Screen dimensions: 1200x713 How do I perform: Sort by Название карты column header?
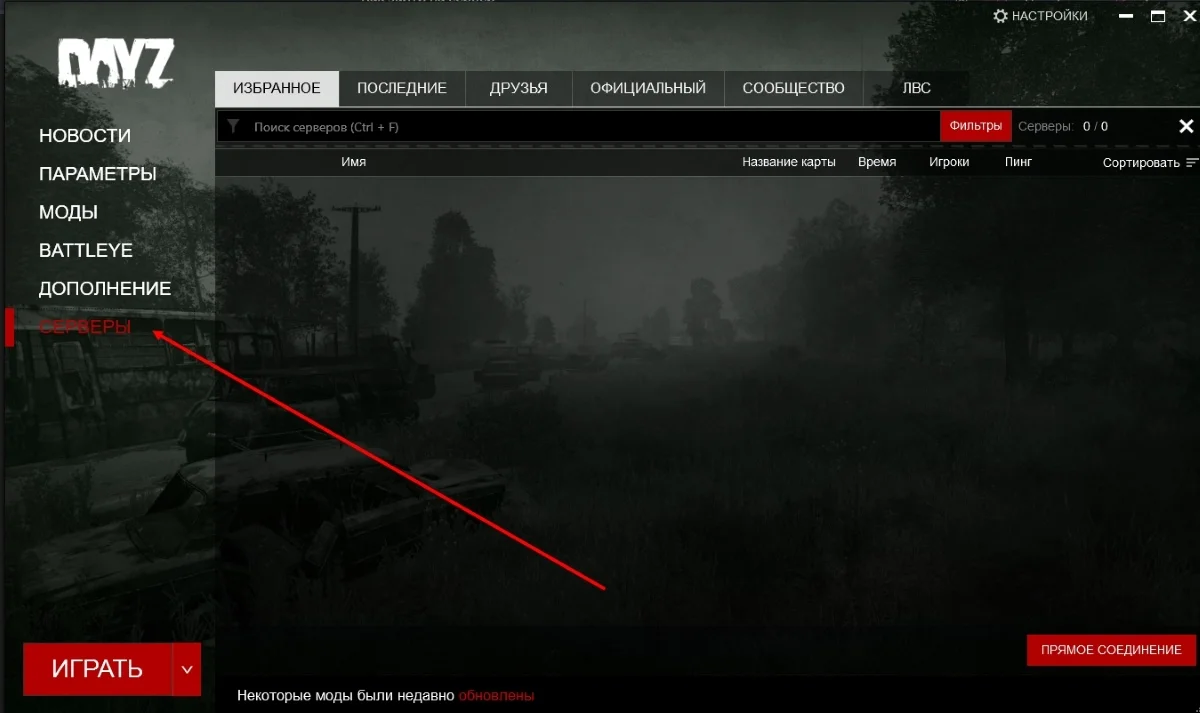(x=789, y=162)
